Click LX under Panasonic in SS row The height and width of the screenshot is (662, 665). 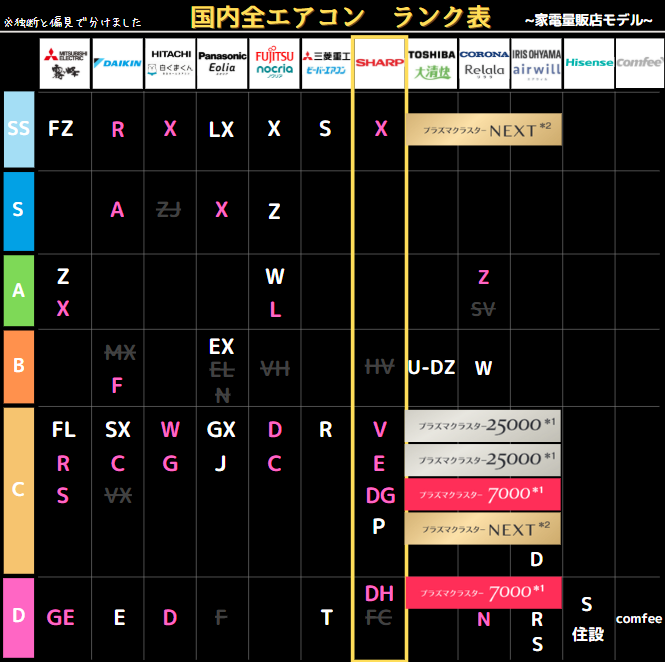(x=221, y=129)
